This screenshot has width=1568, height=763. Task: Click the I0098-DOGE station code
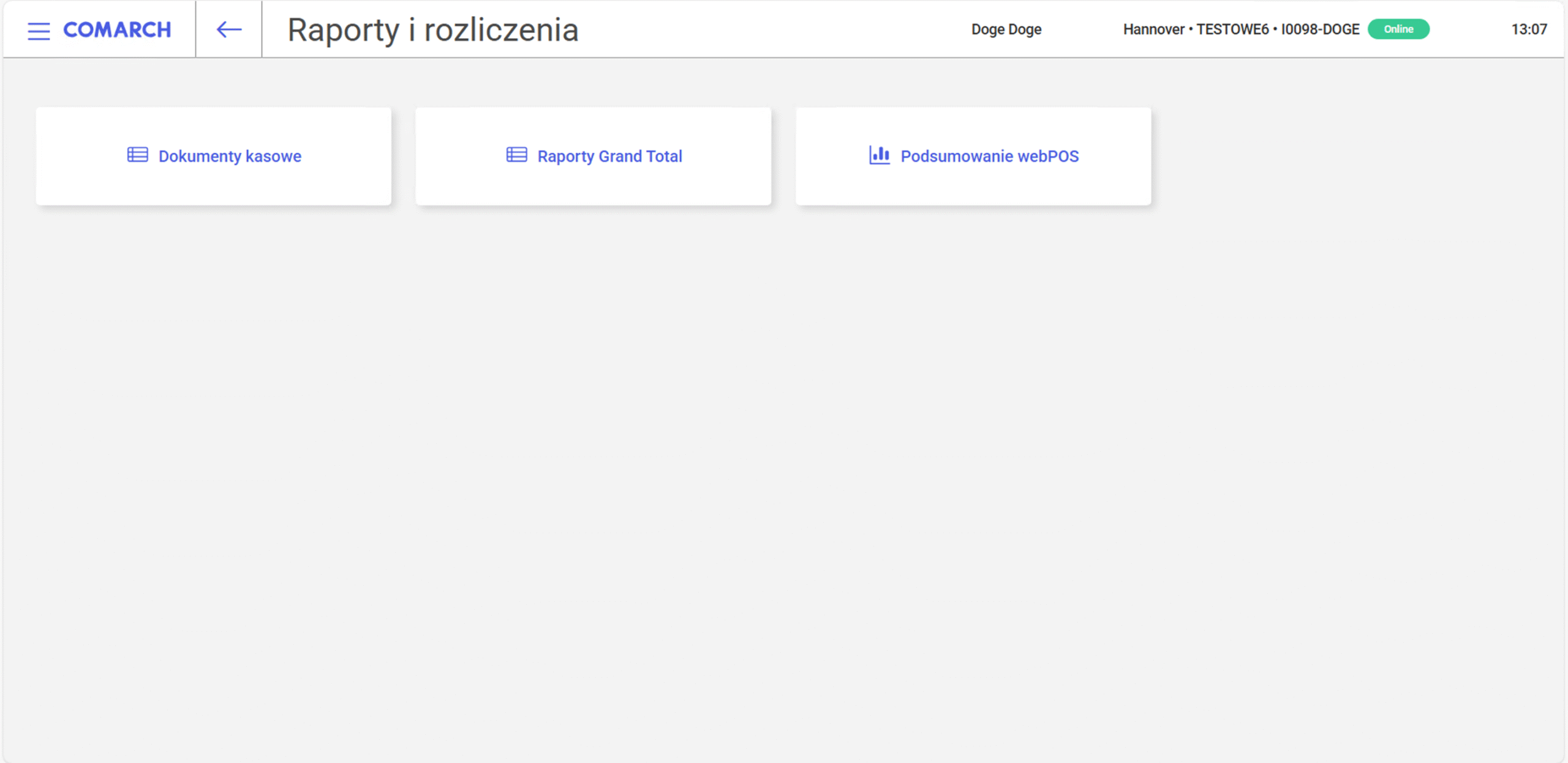click(x=1320, y=29)
